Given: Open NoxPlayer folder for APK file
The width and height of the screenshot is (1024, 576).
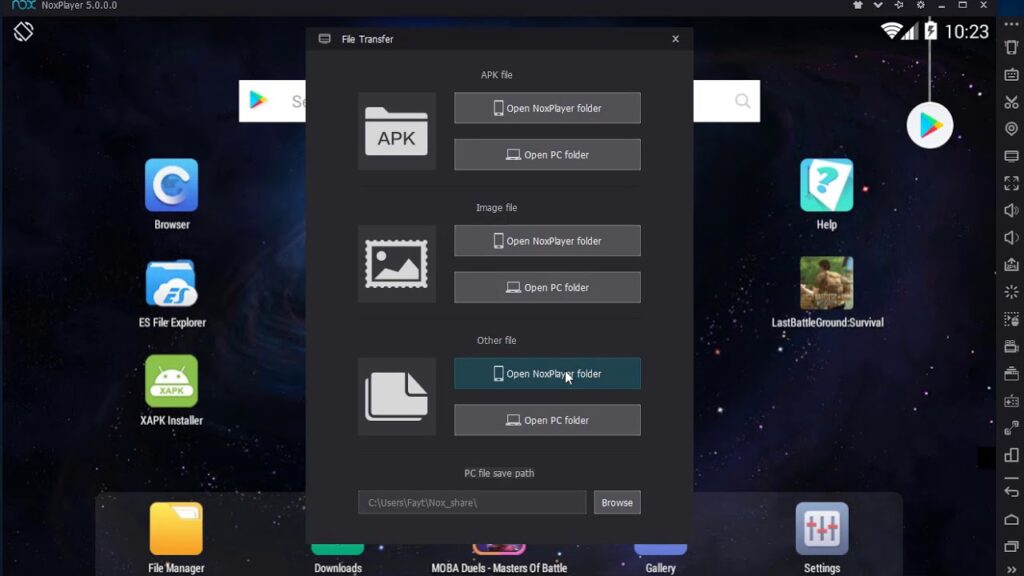Looking at the screenshot, I should [547, 108].
